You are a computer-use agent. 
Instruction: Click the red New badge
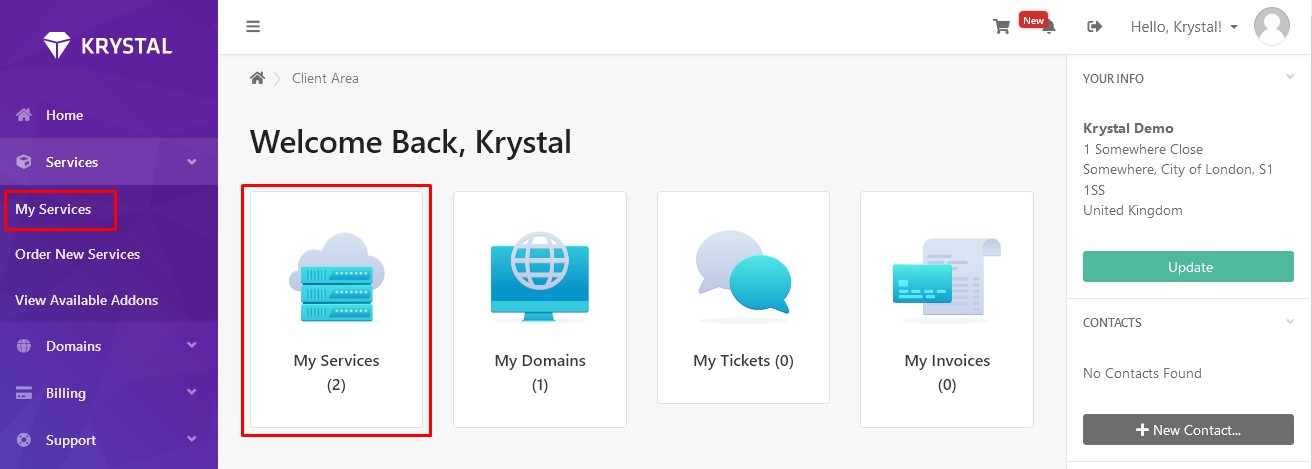1033,20
